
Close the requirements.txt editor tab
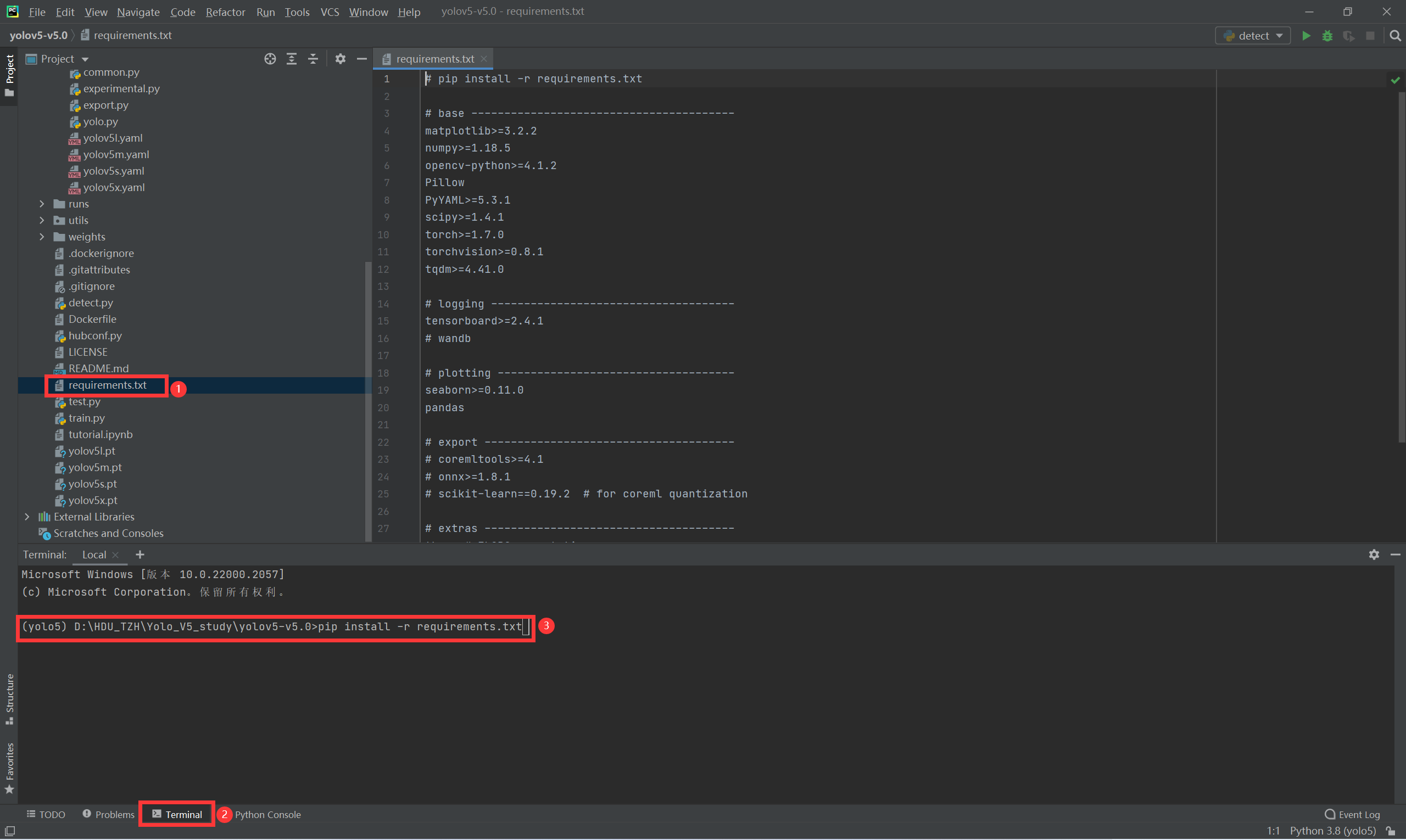tap(483, 59)
